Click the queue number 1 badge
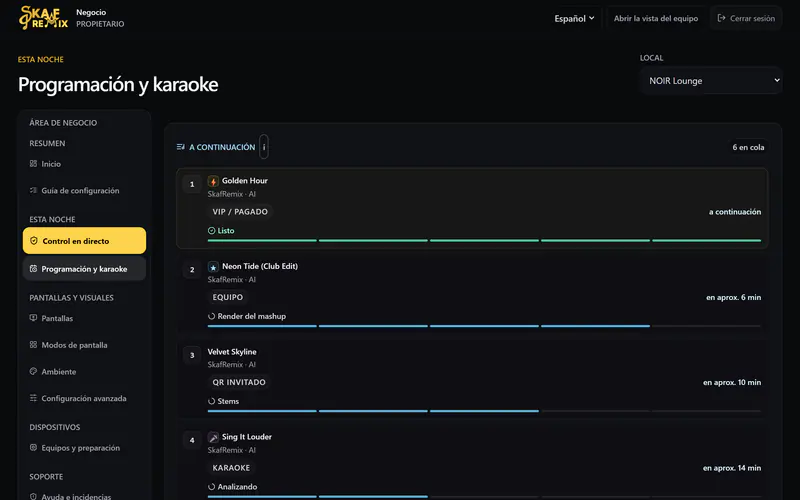The height and width of the screenshot is (500, 800). (192, 184)
